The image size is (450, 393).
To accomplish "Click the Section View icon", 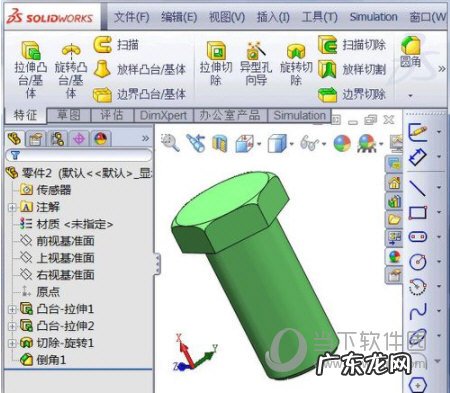I will coord(219,144).
